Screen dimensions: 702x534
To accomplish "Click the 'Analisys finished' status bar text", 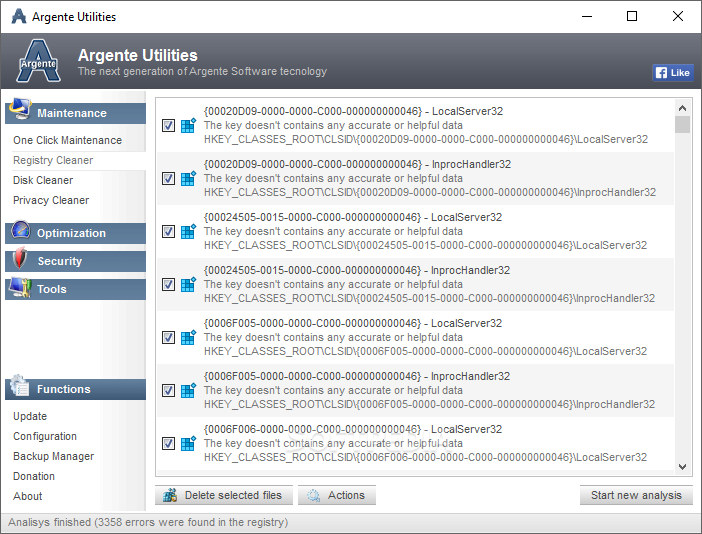I will (x=148, y=522).
